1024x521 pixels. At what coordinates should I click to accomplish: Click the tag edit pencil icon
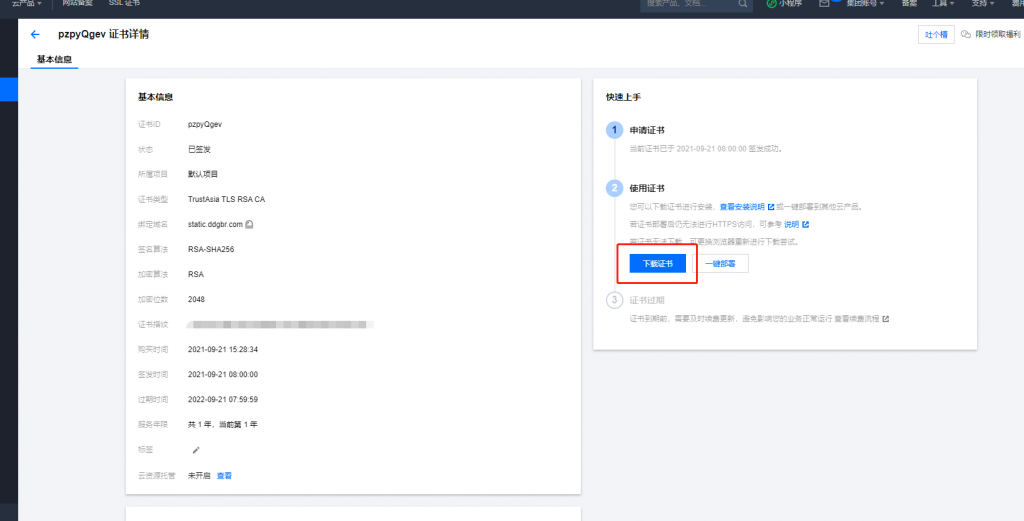click(x=196, y=450)
